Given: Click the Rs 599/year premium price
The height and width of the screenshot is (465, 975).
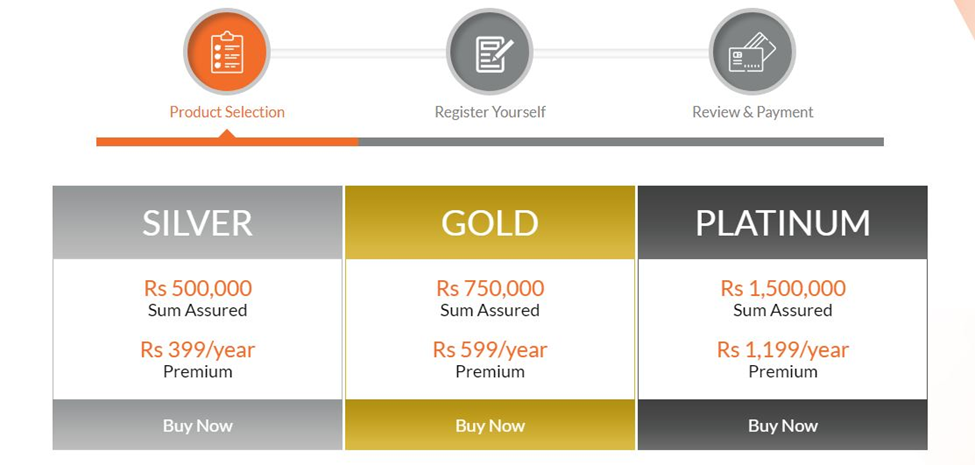Looking at the screenshot, I should coord(490,350).
